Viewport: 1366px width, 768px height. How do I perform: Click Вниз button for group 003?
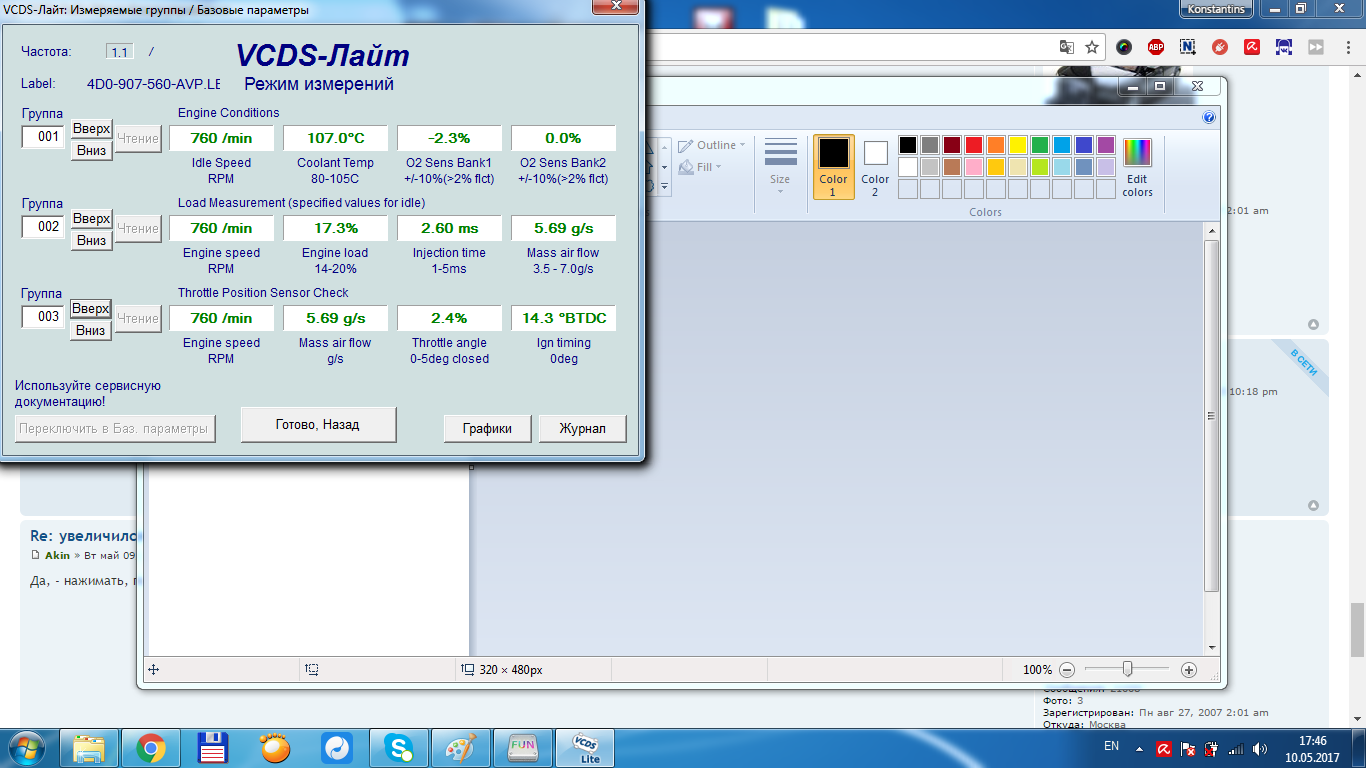click(91, 331)
